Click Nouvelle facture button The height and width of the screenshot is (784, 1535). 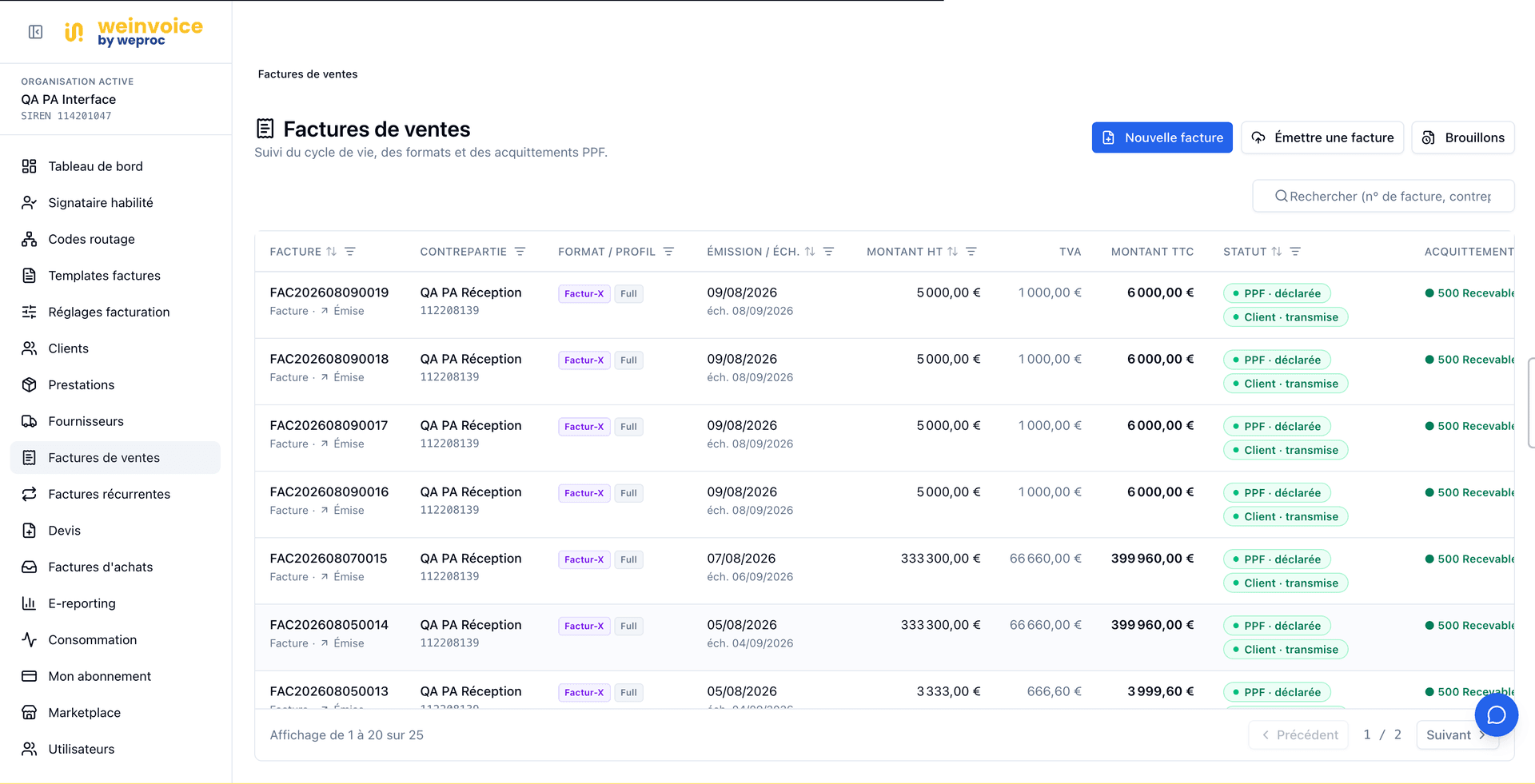(x=1162, y=137)
